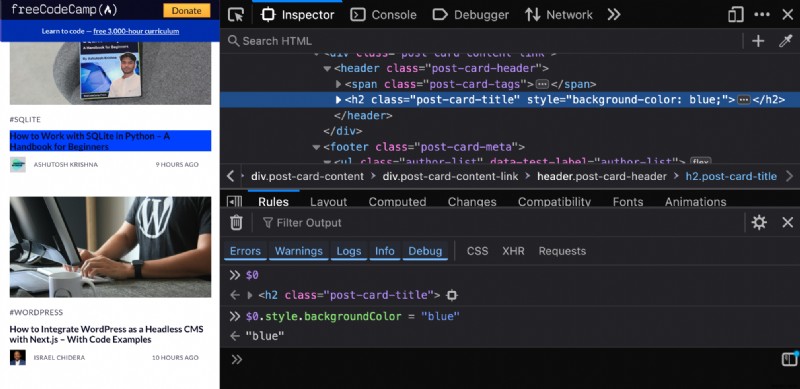This screenshot has width=800, height=389.
Task: Open the SQLite in Python handbook article
Action: [x=90, y=141]
